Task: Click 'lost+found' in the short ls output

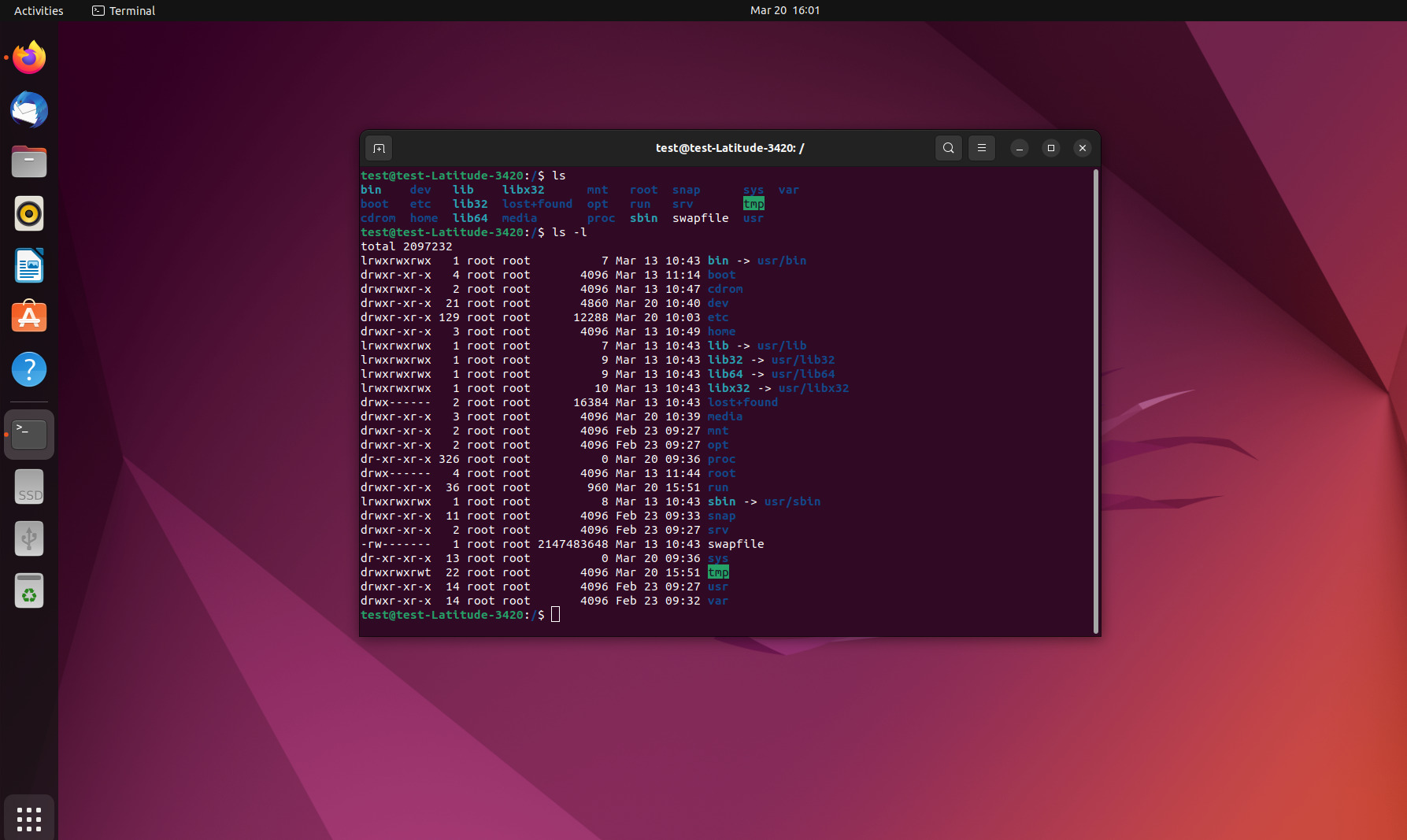Action: pyautogui.click(x=537, y=204)
